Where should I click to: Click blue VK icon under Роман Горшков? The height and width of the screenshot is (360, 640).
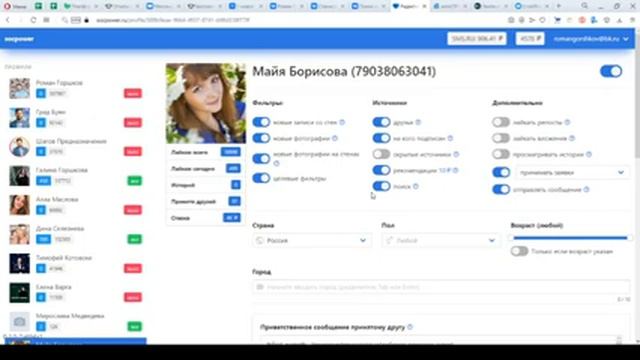(41, 93)
